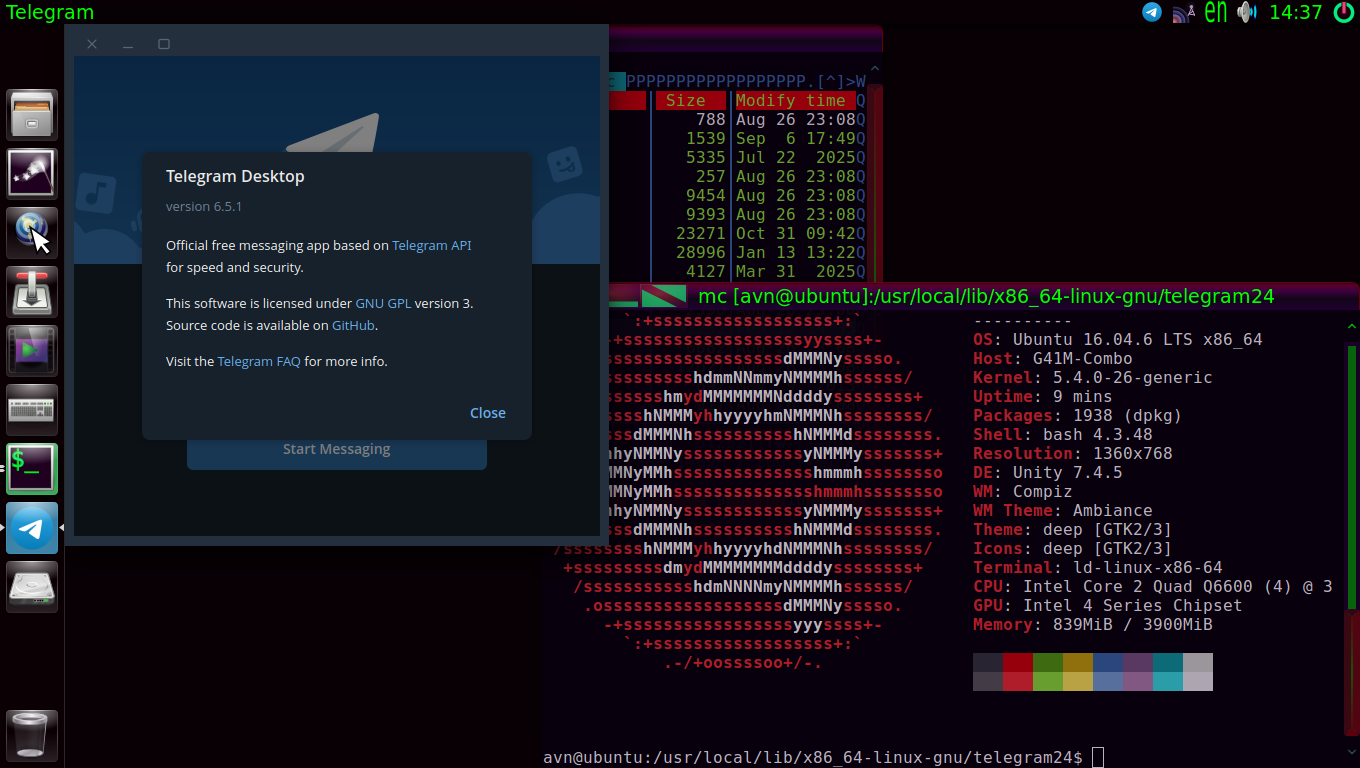Maximize the Telegram window

pos(164,44)
